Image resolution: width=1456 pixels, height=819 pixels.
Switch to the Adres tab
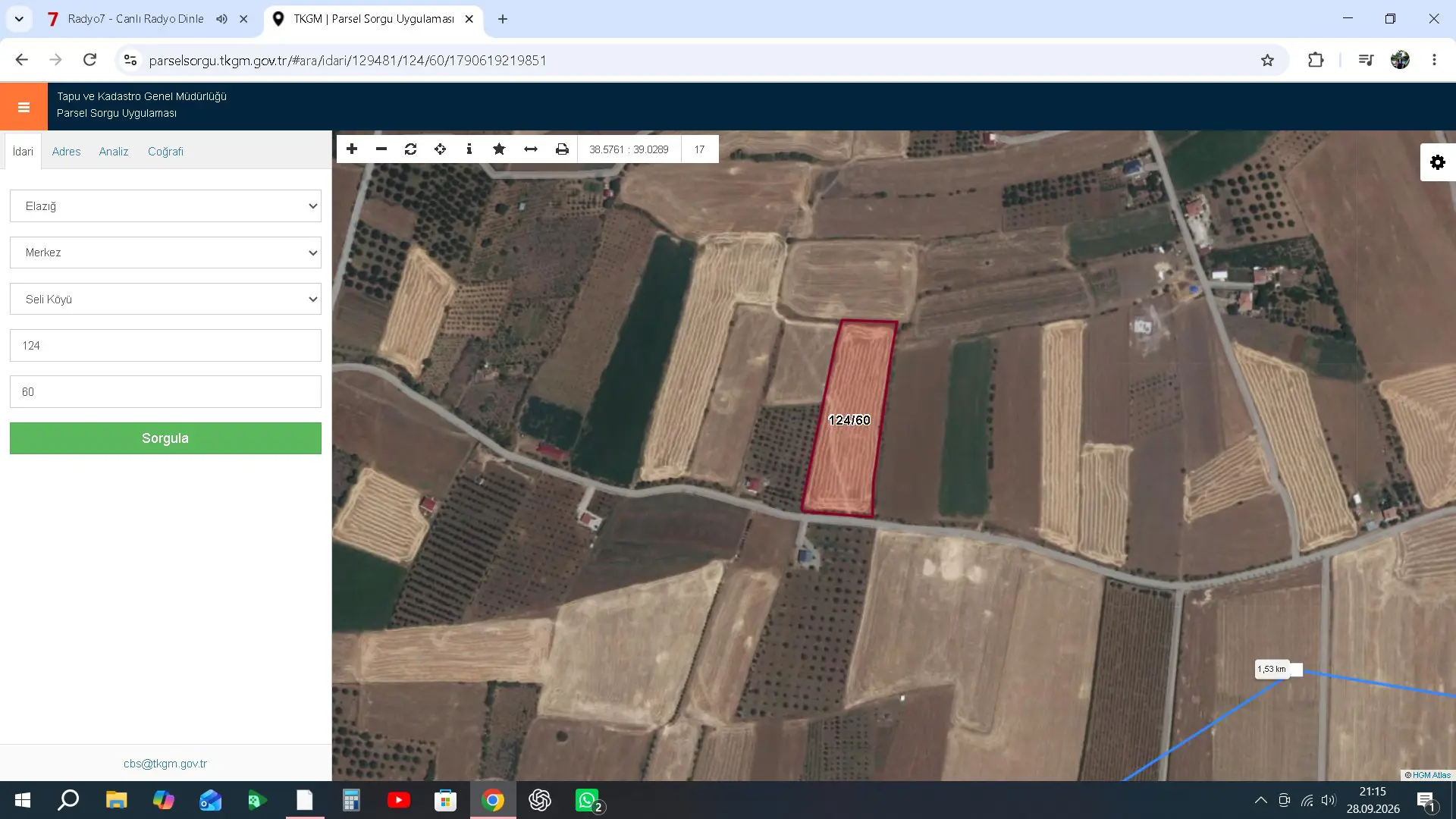tap(66, 152)
